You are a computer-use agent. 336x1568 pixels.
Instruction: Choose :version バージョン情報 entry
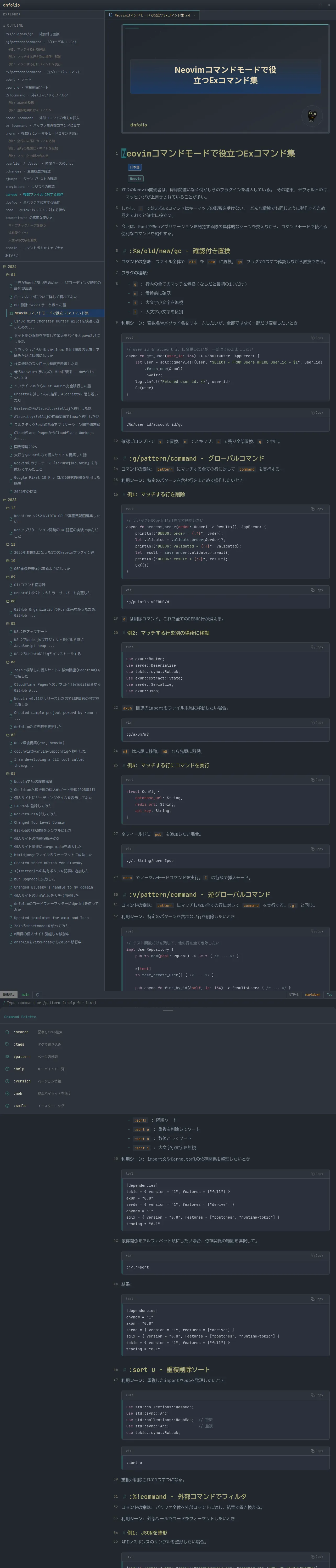[x=168, y=1081]
